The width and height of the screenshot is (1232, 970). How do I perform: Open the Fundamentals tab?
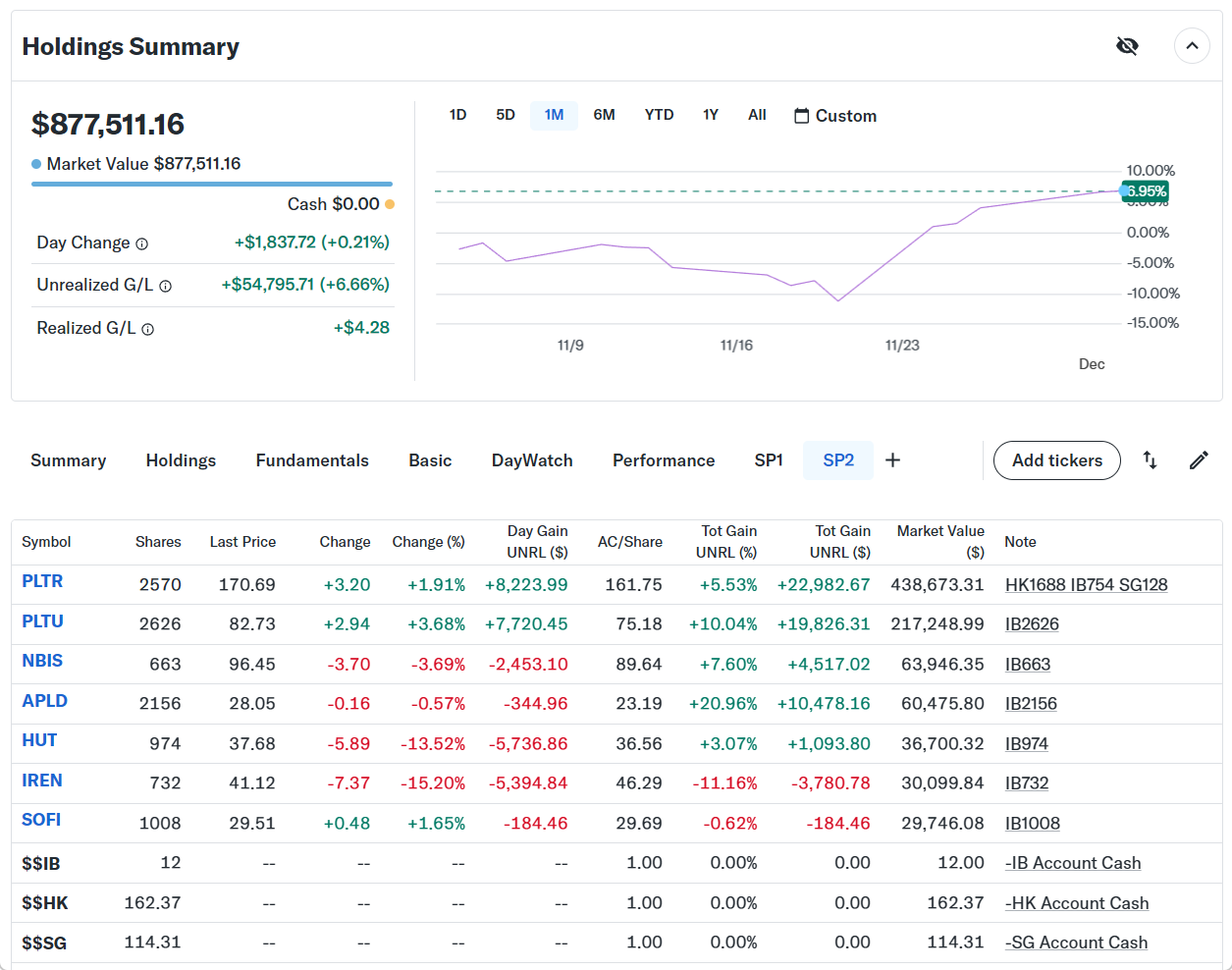[312, 460]
